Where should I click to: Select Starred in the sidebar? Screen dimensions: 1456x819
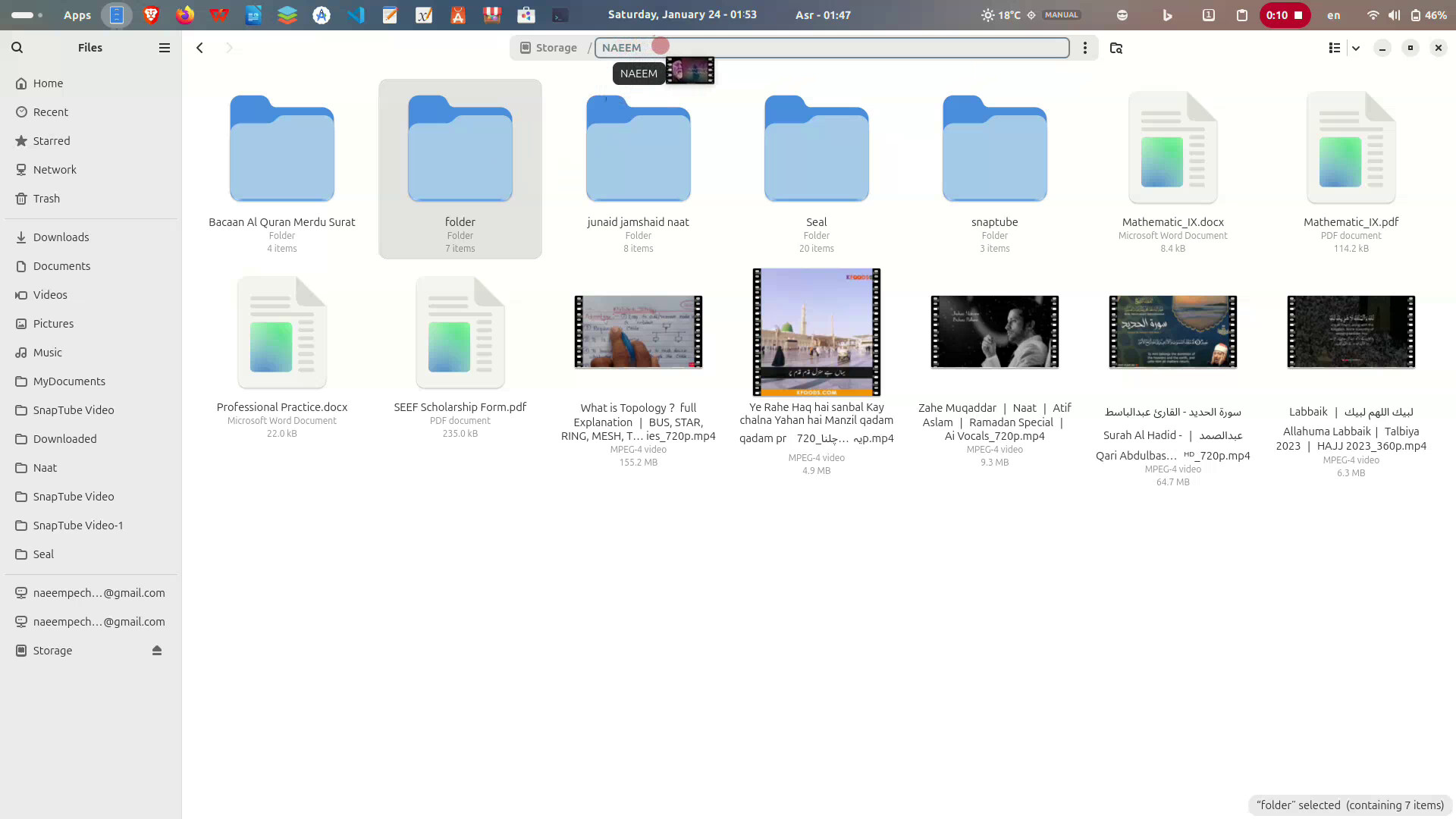pyautogui.click(x=52, y=140)
